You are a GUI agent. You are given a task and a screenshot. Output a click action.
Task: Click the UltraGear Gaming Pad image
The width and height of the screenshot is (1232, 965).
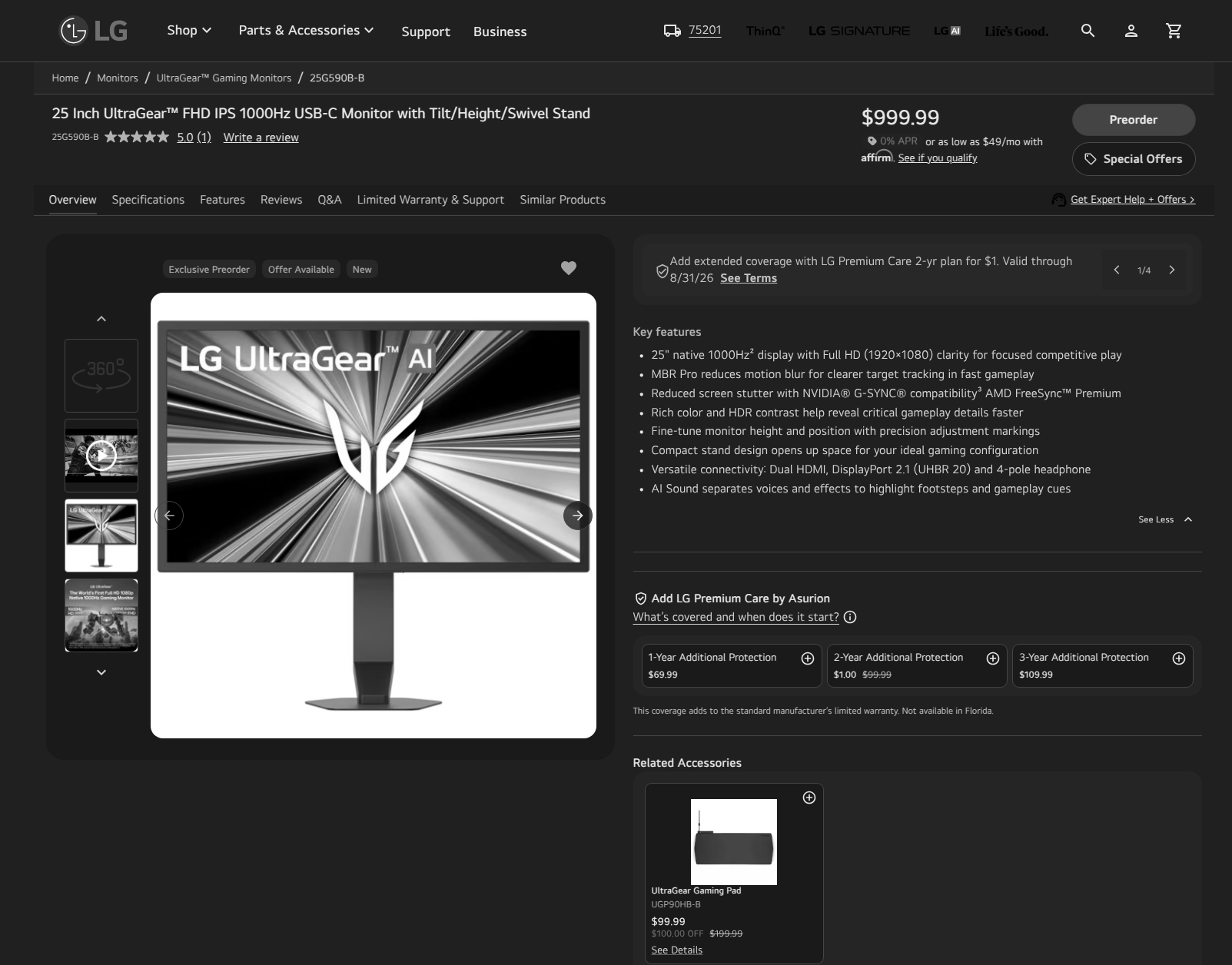coord(734,842)
